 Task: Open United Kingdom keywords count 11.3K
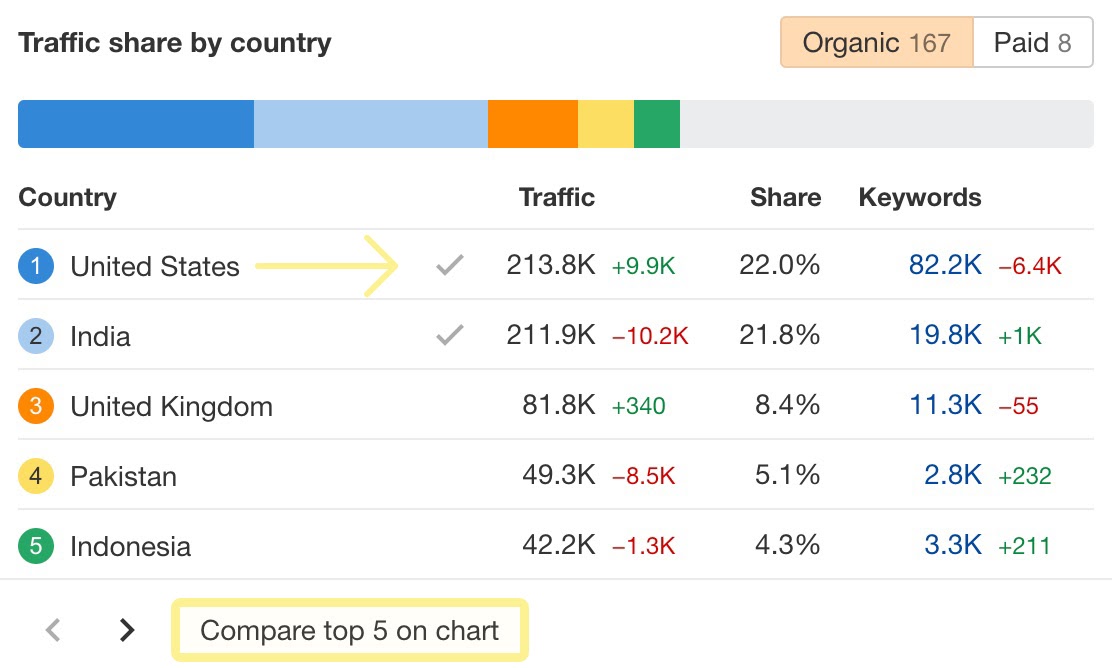click(945, 406)
